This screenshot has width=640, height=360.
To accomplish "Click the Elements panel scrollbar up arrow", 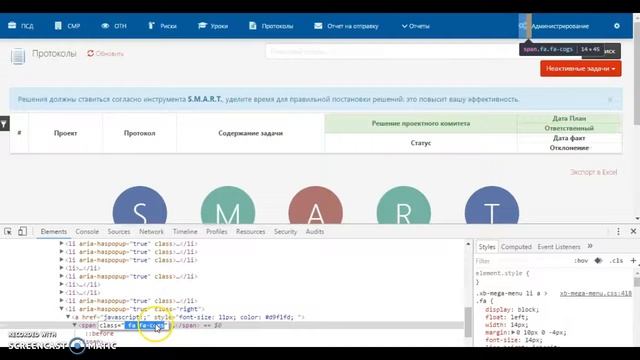I will (x=468, y=244).
